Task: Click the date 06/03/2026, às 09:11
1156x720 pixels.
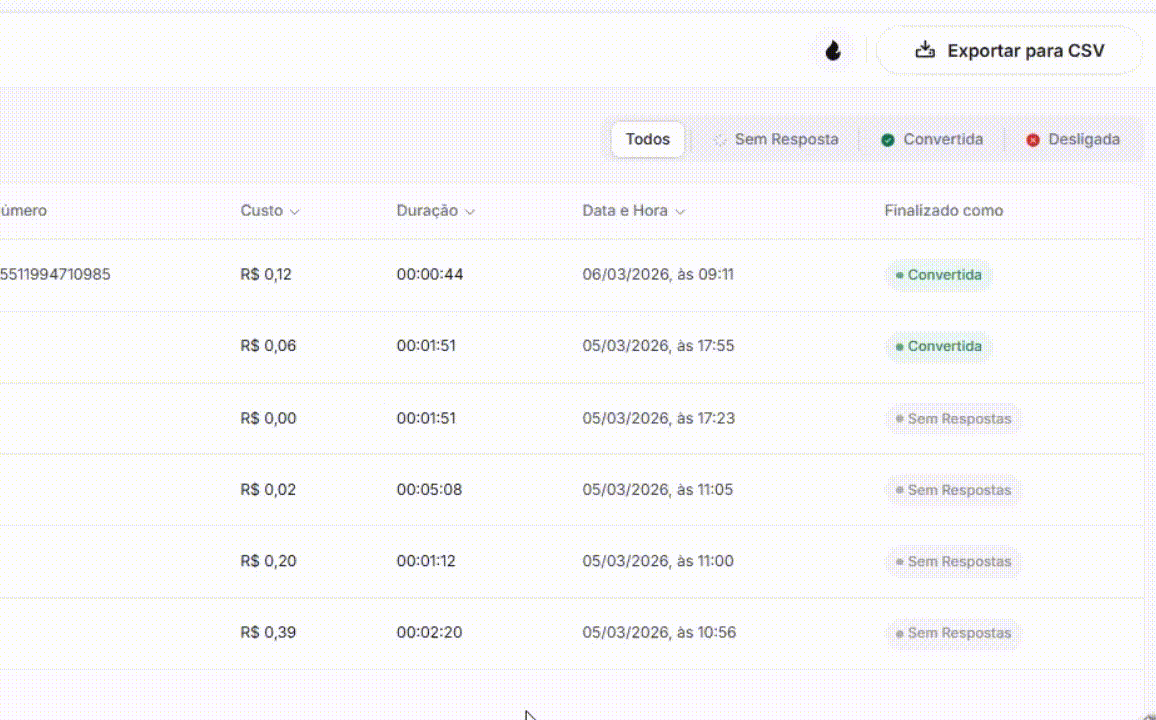Action: click(x=658, y=274)
